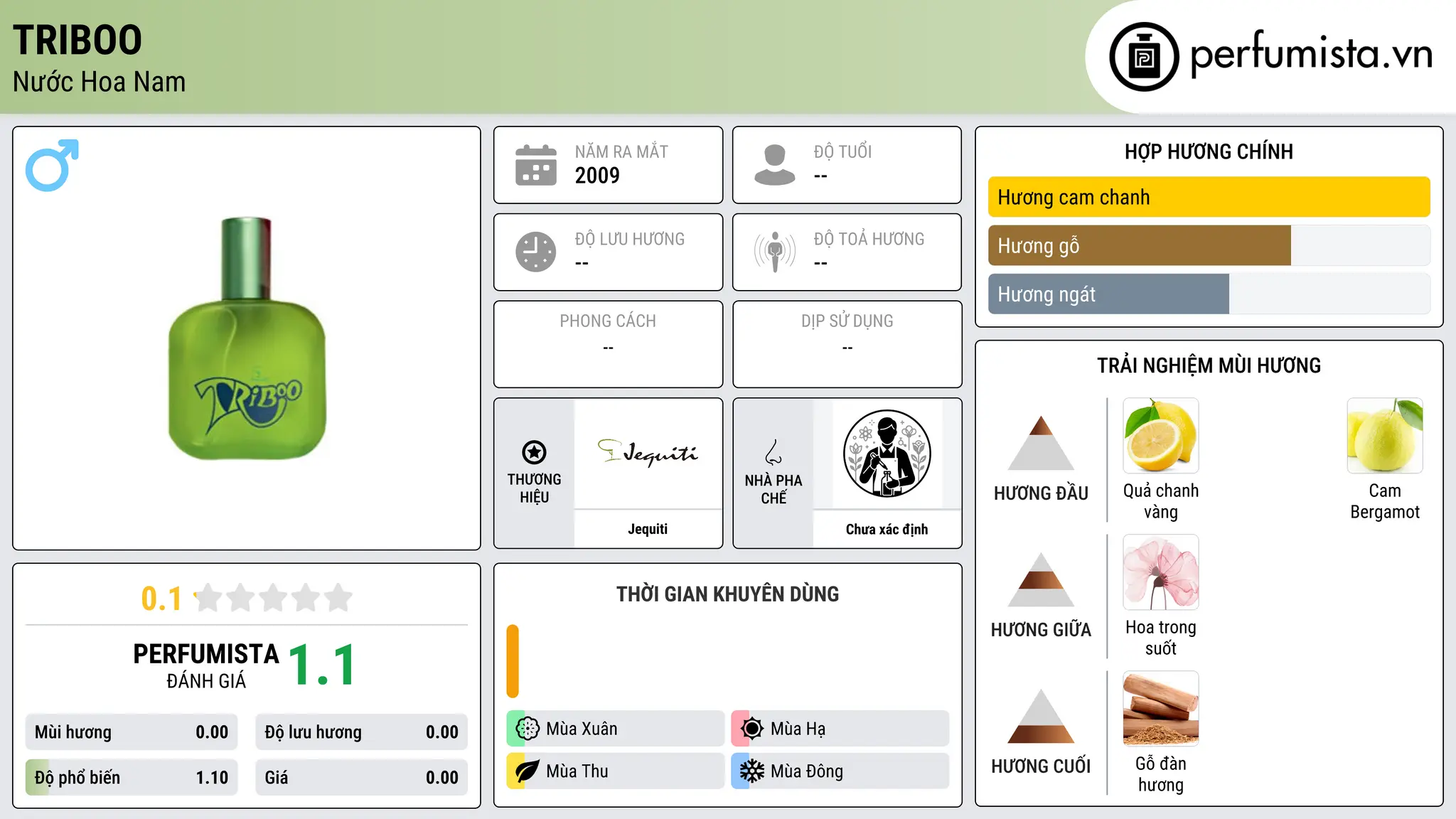Viewport: 1456px width, 819px height.
Task: Click the Perfumista Đánh Giá label
Action: click(206, 665)
